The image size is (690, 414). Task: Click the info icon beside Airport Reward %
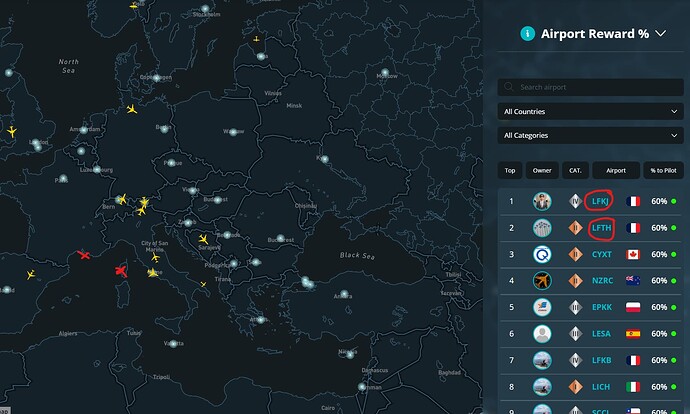527,34
